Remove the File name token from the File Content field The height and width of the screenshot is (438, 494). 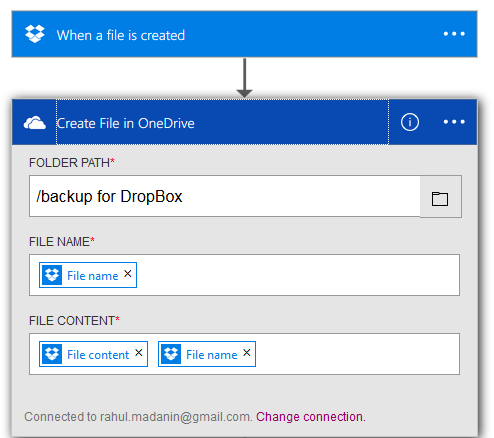point(247,353)
